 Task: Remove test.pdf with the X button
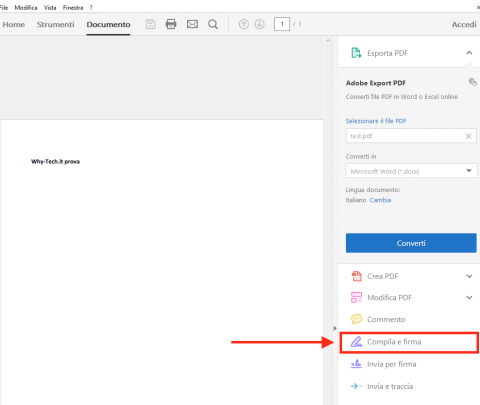(x=468, y=136)
